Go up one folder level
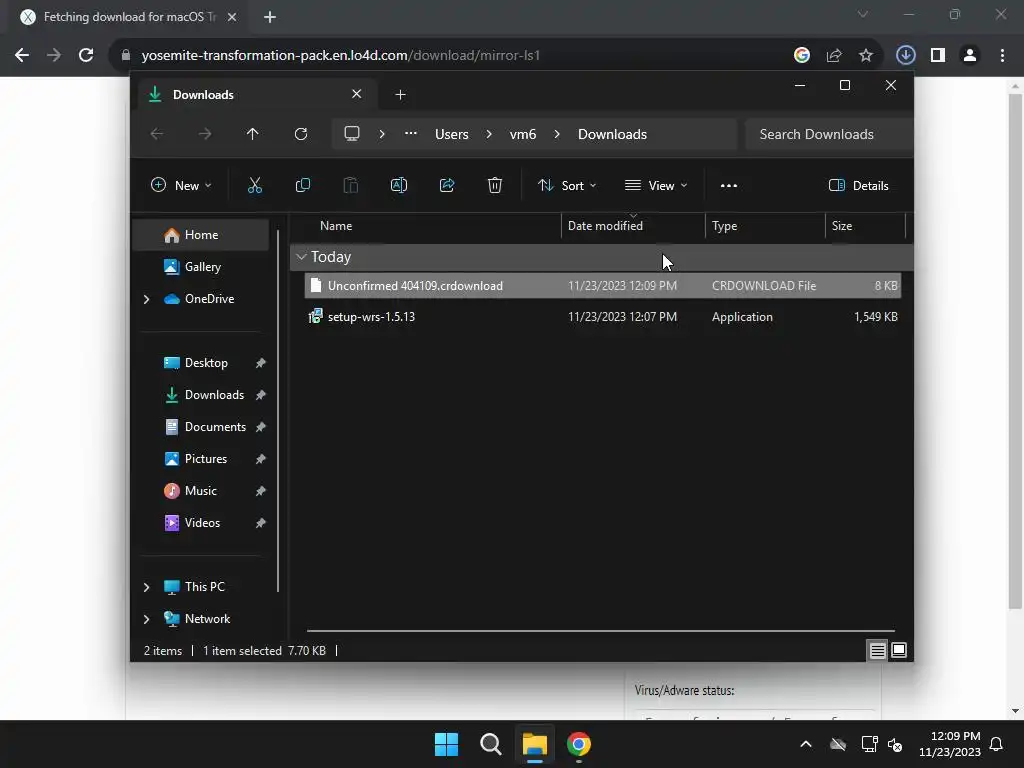1024x768 pixels. (x=253, y=134)
